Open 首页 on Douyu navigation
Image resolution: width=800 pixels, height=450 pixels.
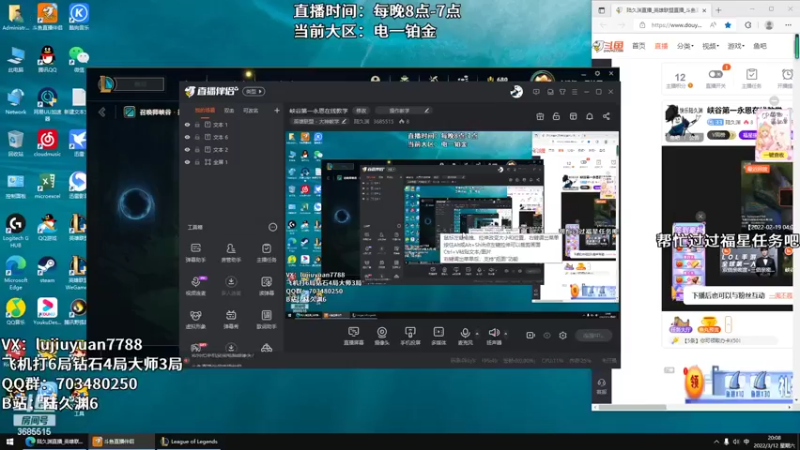pos(638,46)
